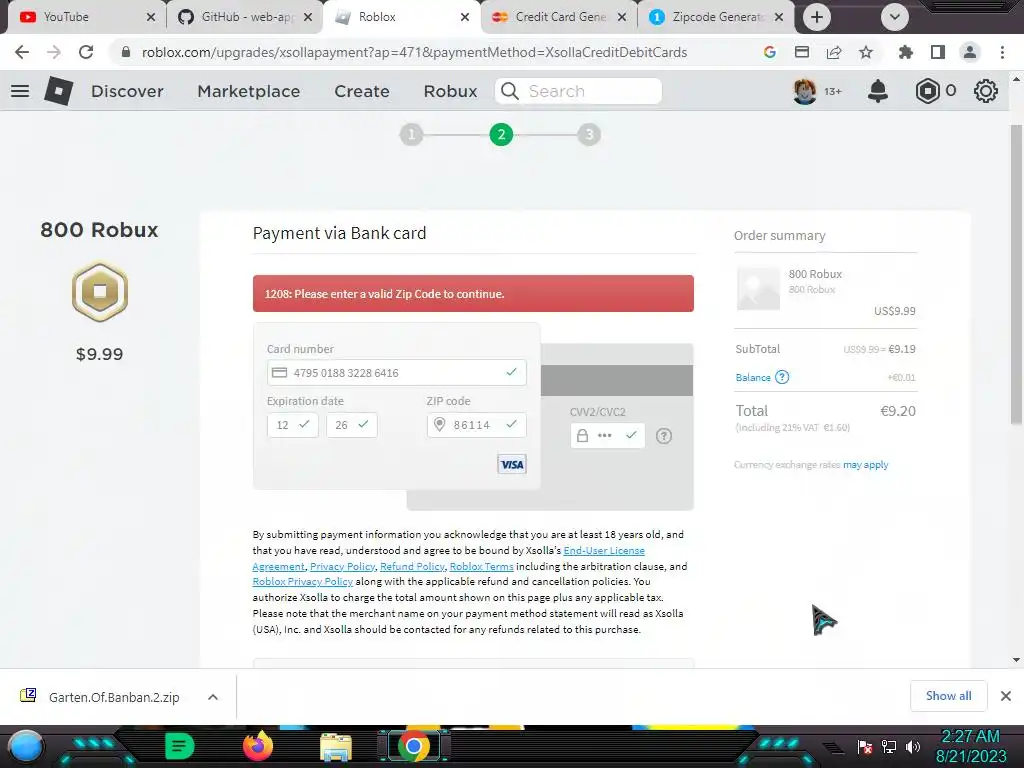Open the Chrome three-dot menu

1002,52
